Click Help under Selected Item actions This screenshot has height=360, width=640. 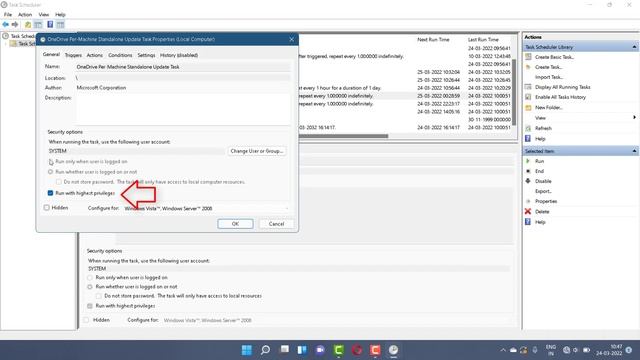click(x=540, y=222)
